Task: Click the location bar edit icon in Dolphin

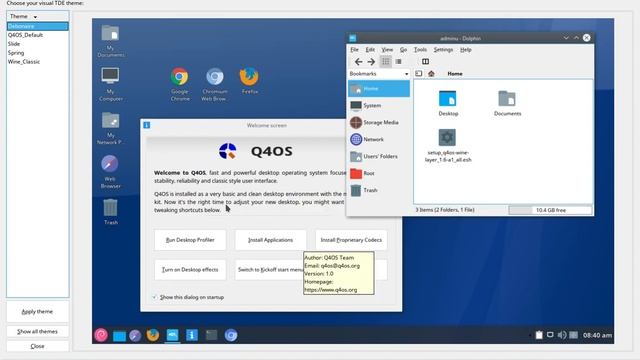Action: pyautogui.click(x=418, y=73)
